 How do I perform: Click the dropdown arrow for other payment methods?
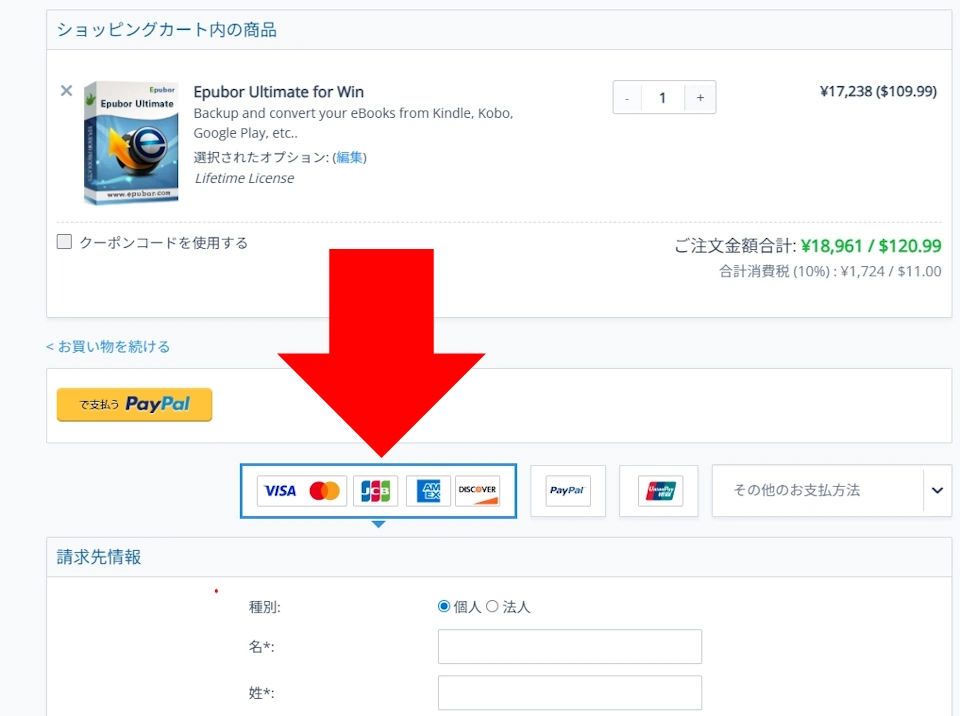[937, 490]
